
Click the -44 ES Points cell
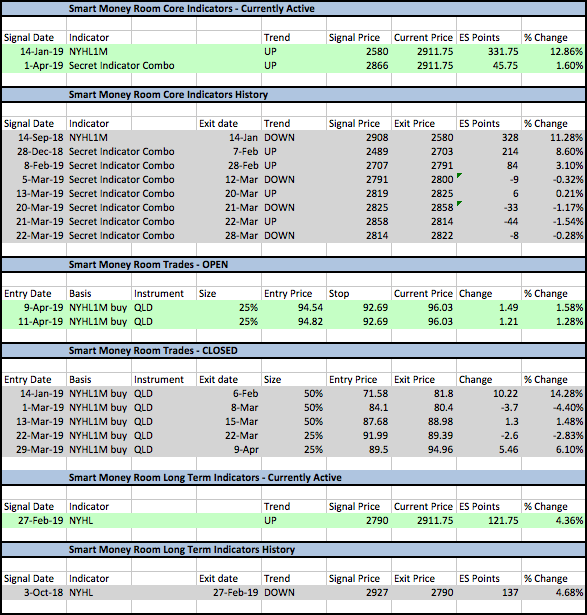[x=511, y=222]
